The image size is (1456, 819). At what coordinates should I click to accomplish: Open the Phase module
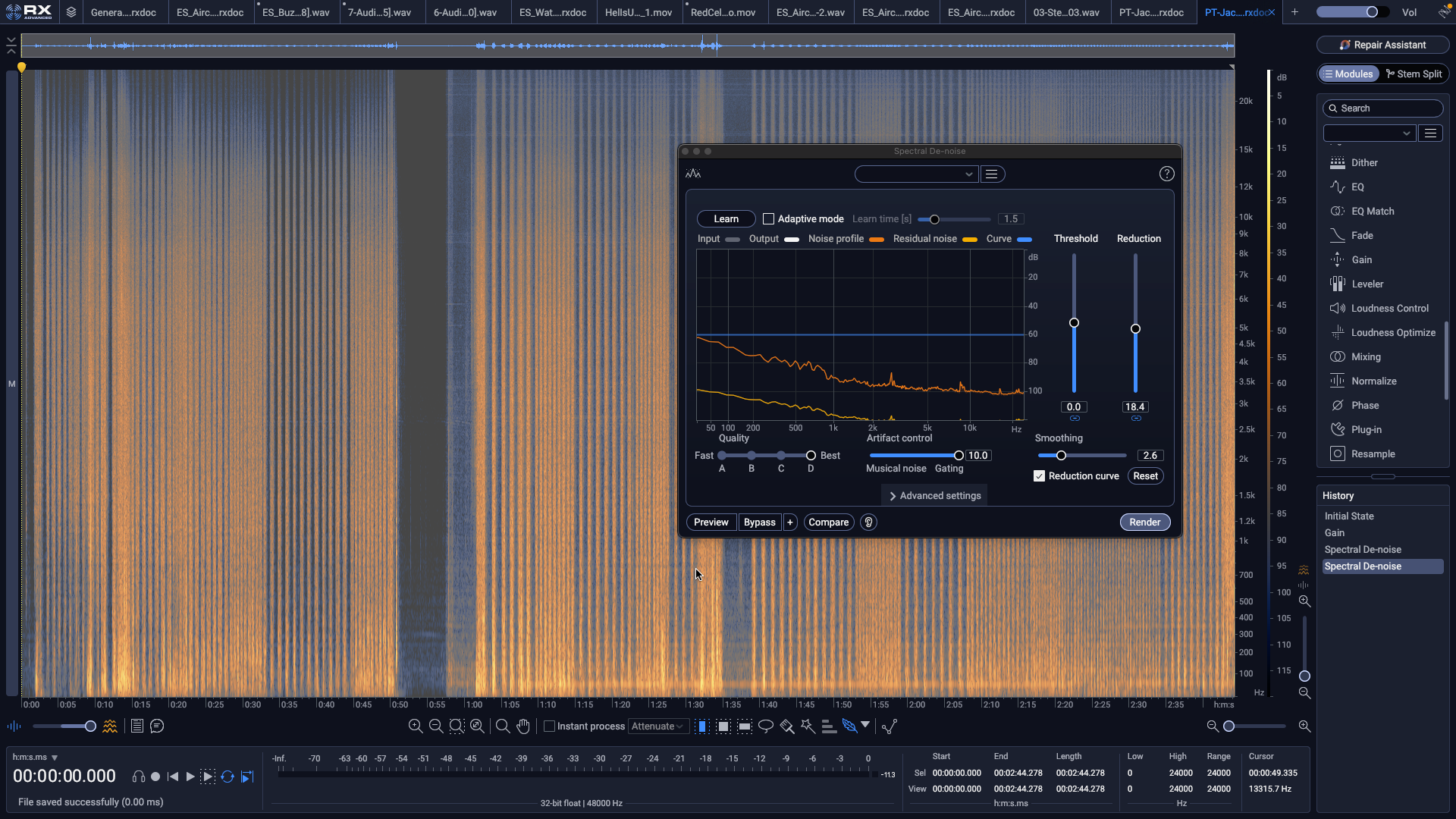1364,405
